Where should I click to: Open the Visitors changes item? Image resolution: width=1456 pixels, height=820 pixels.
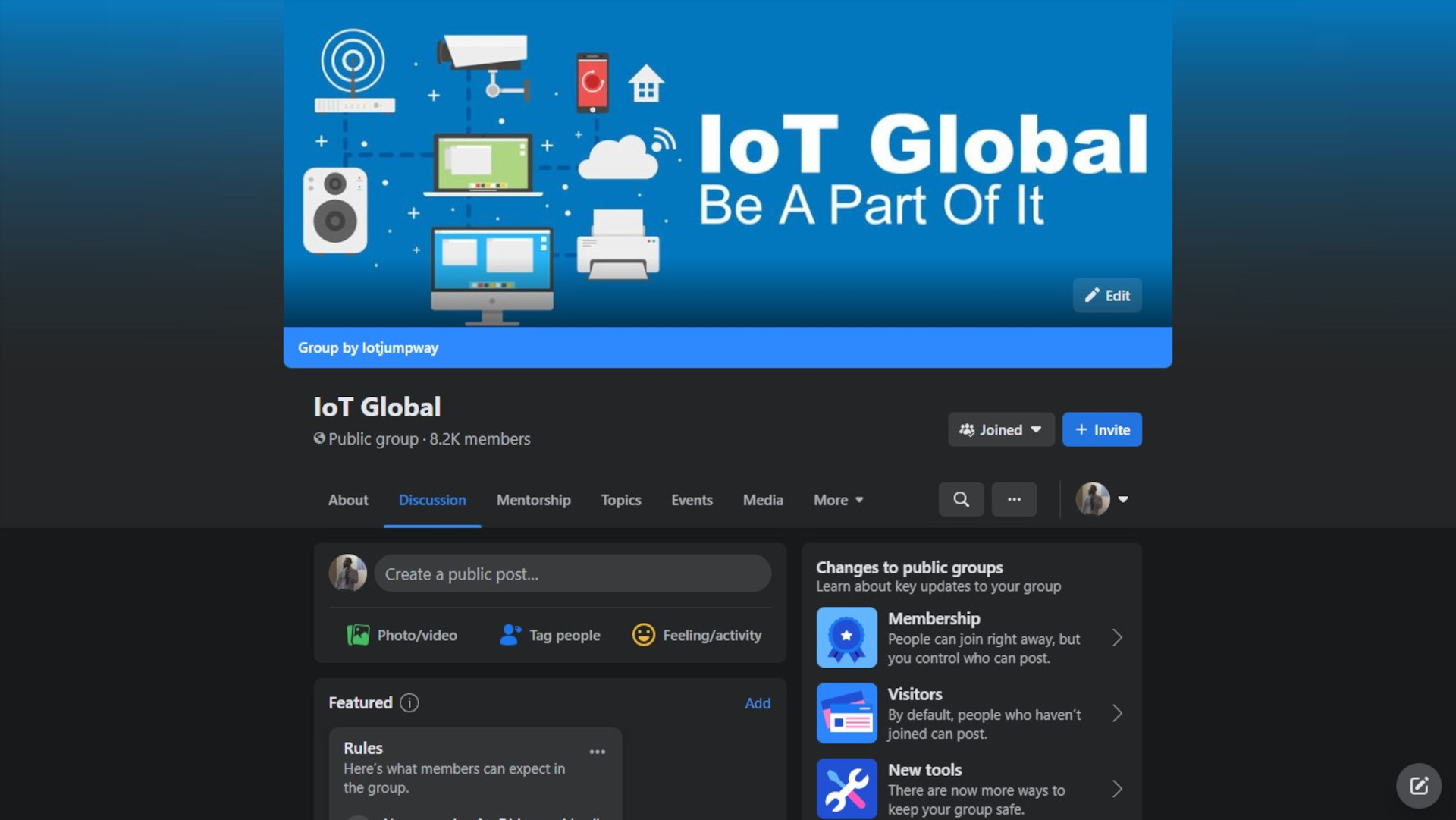(971, 713)
